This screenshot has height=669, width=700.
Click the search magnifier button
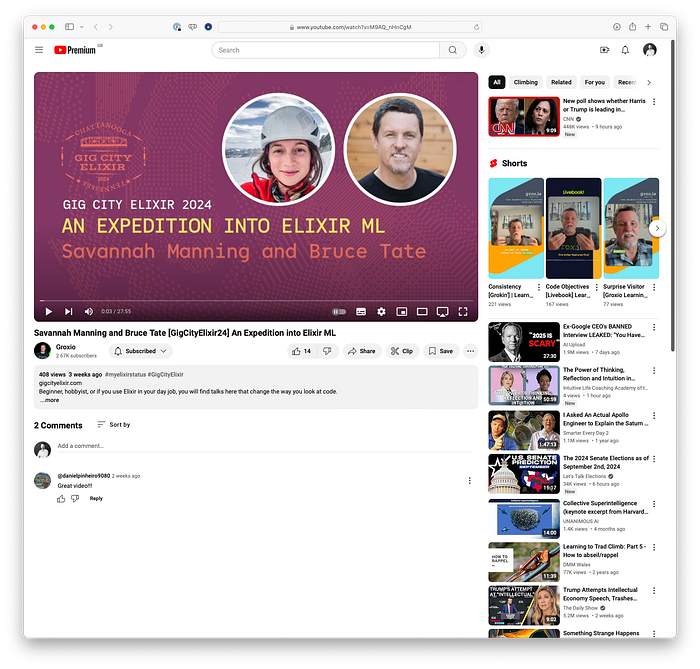point(453,50)
